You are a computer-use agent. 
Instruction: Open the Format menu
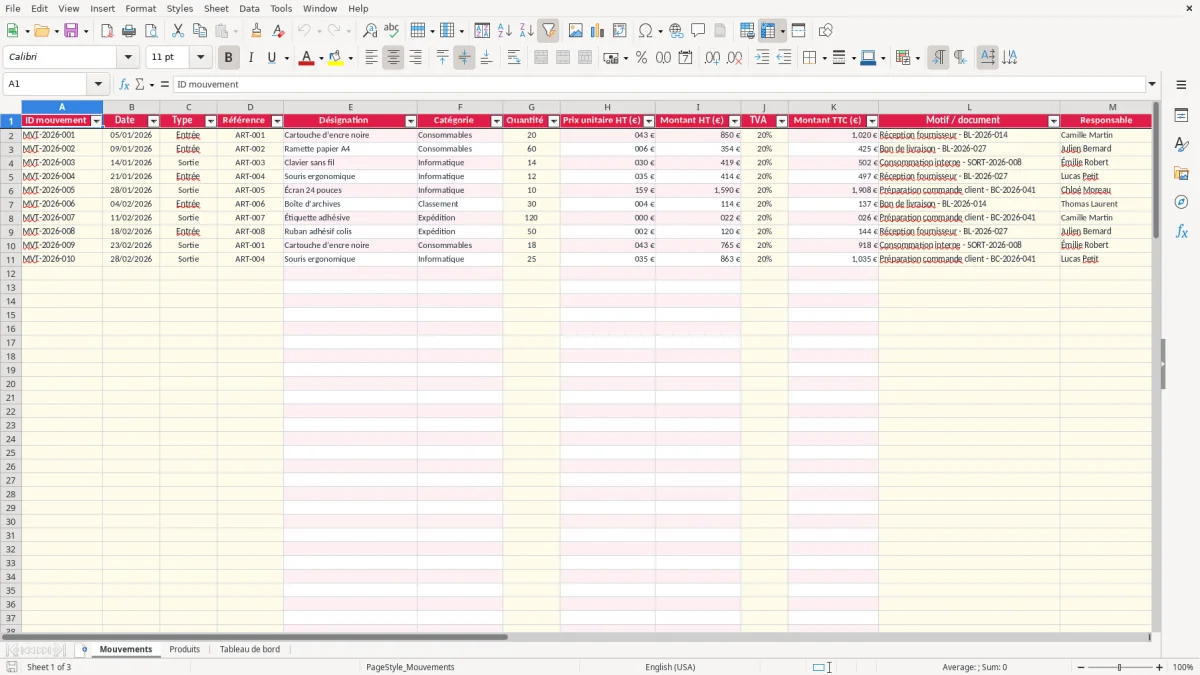point(140,8)
